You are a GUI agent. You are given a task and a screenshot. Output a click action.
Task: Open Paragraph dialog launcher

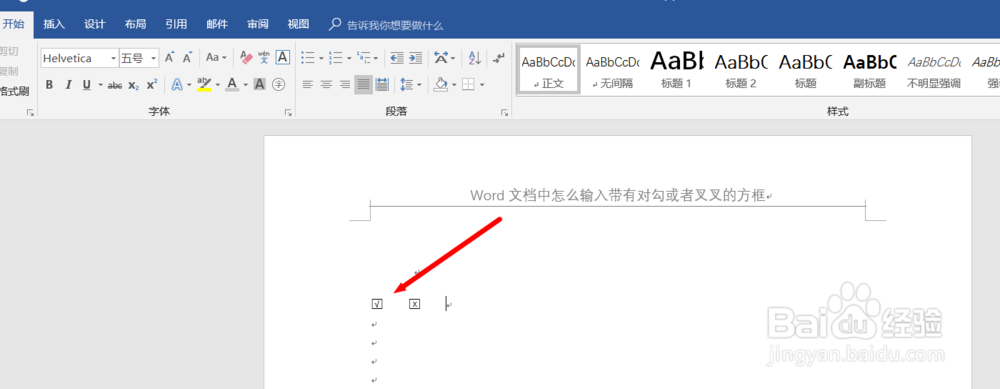pos(504,112)
